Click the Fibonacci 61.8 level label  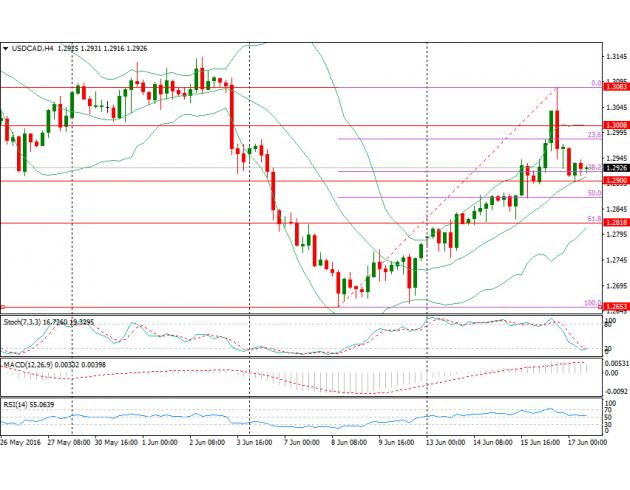(x=593, y=218)
